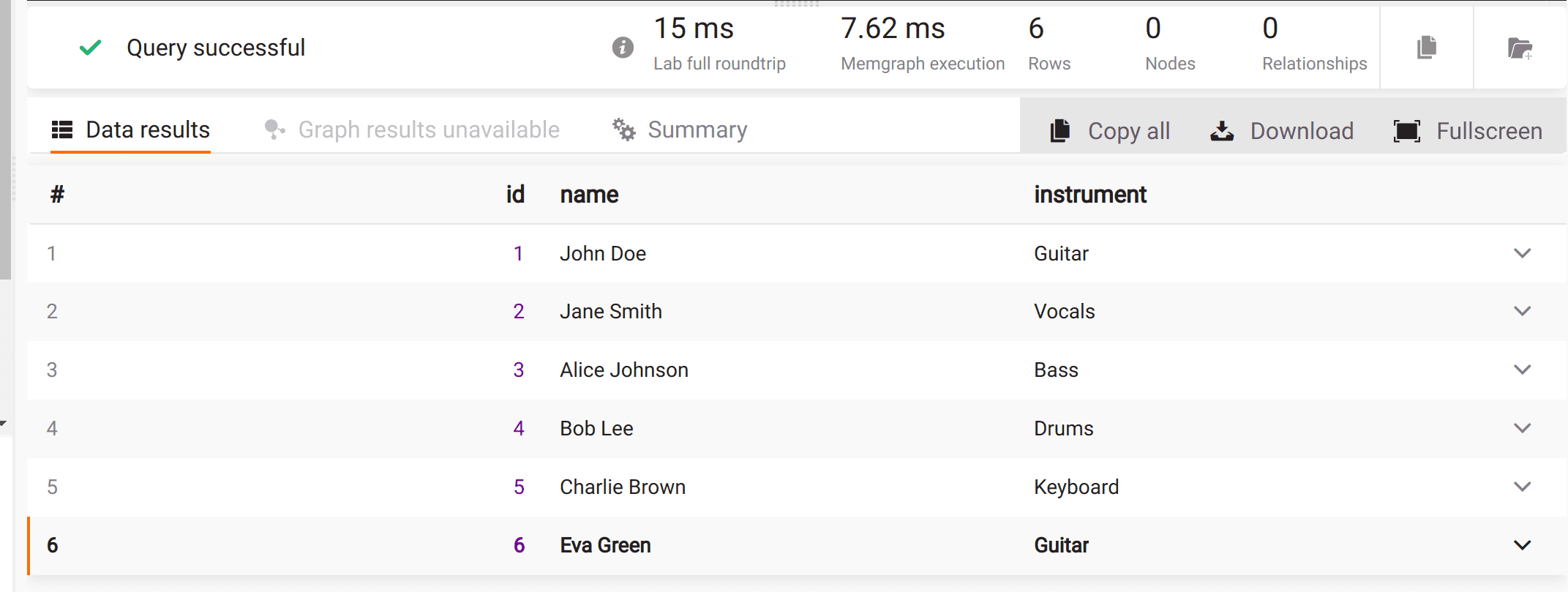
Task: Open the Summary tab
Action: [680, 130]
